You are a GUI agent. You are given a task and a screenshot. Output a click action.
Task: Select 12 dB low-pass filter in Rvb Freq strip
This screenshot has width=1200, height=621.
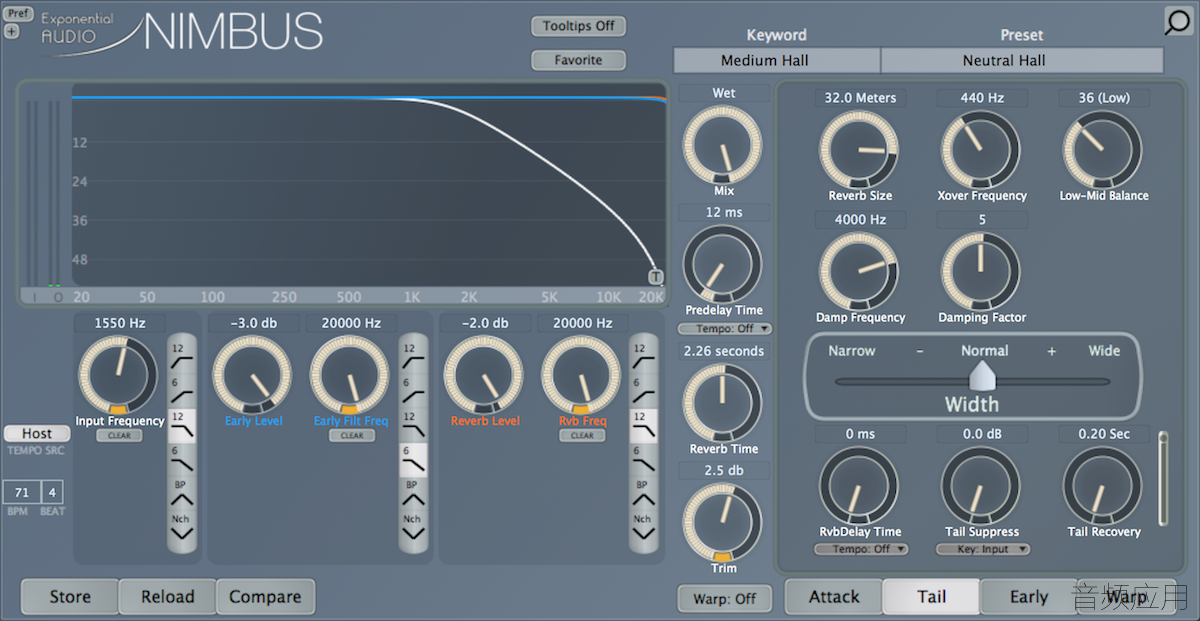[x=643, y=425]
